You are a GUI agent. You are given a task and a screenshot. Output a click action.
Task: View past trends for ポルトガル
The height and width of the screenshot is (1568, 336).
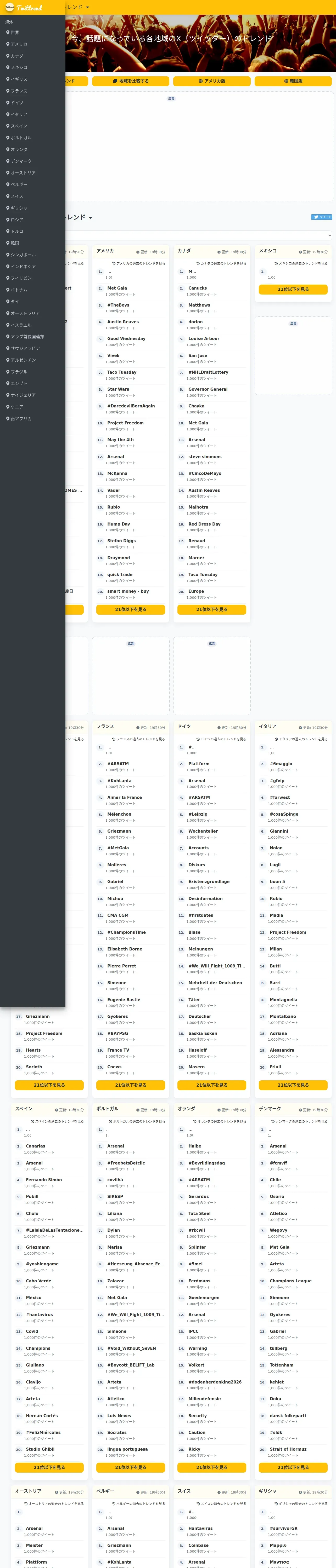[137, 1121]
